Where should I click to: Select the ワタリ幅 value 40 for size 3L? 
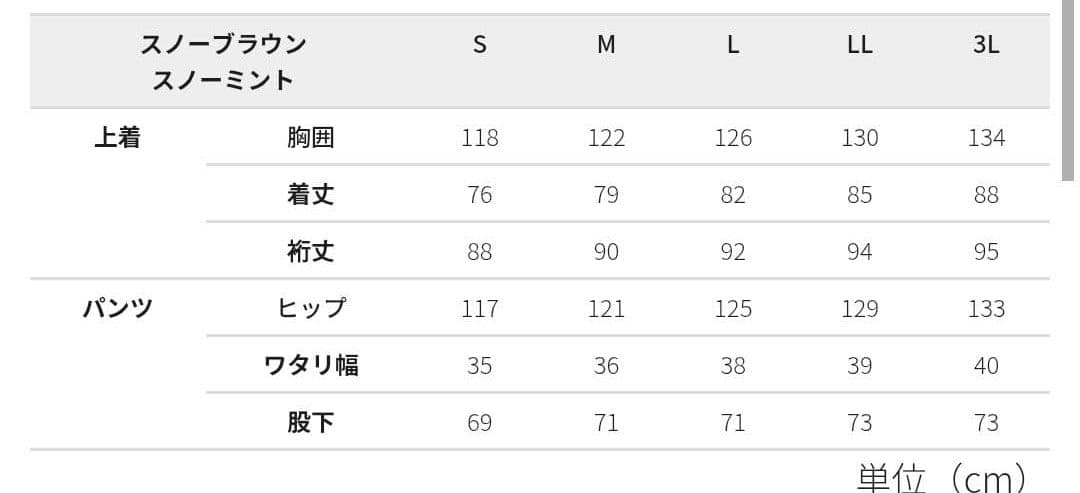click(986, 365)
